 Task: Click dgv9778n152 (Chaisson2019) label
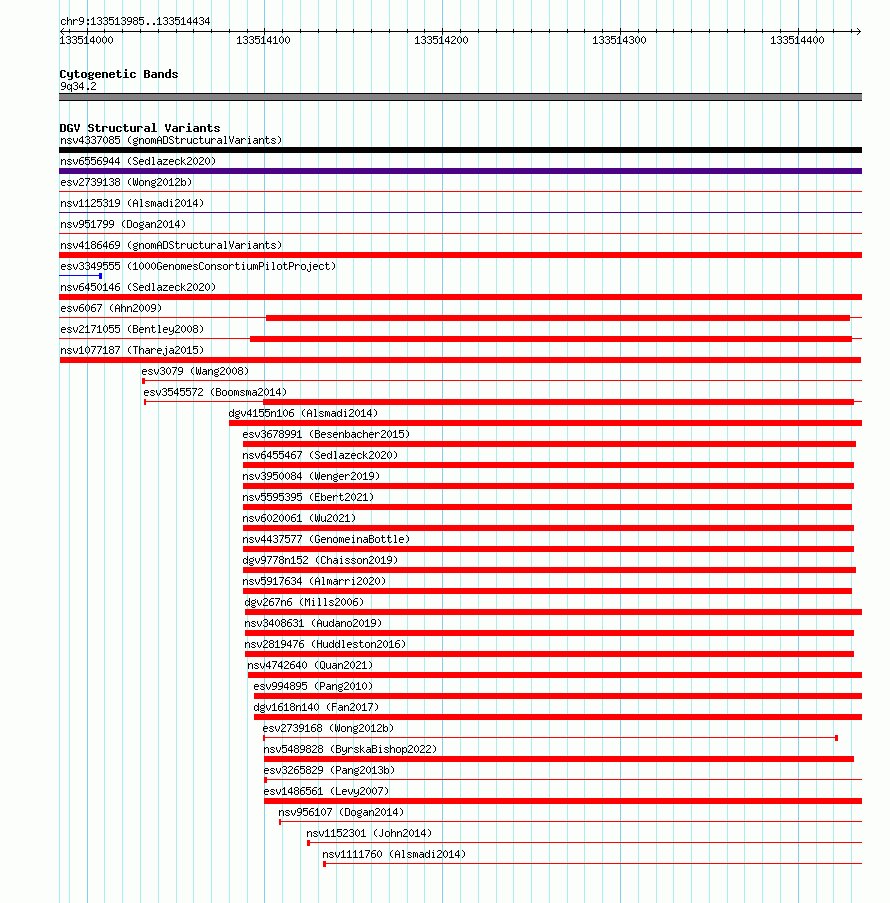[x=320, y=561]
